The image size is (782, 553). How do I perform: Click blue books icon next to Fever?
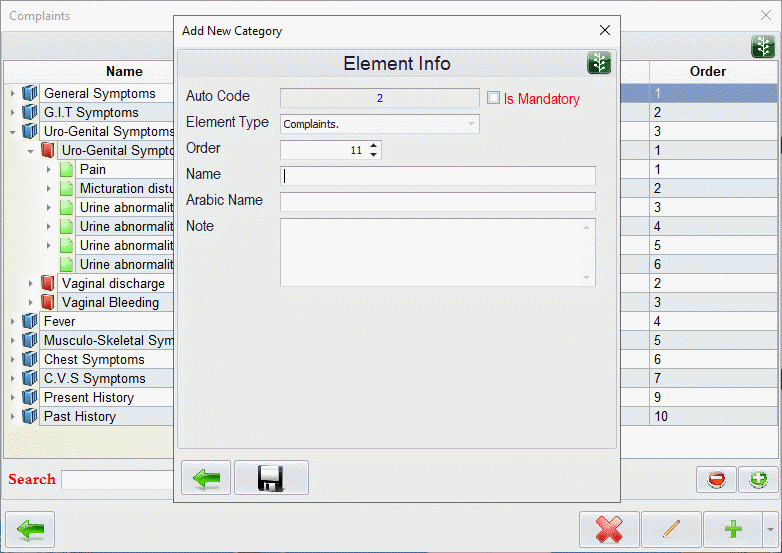30,321
